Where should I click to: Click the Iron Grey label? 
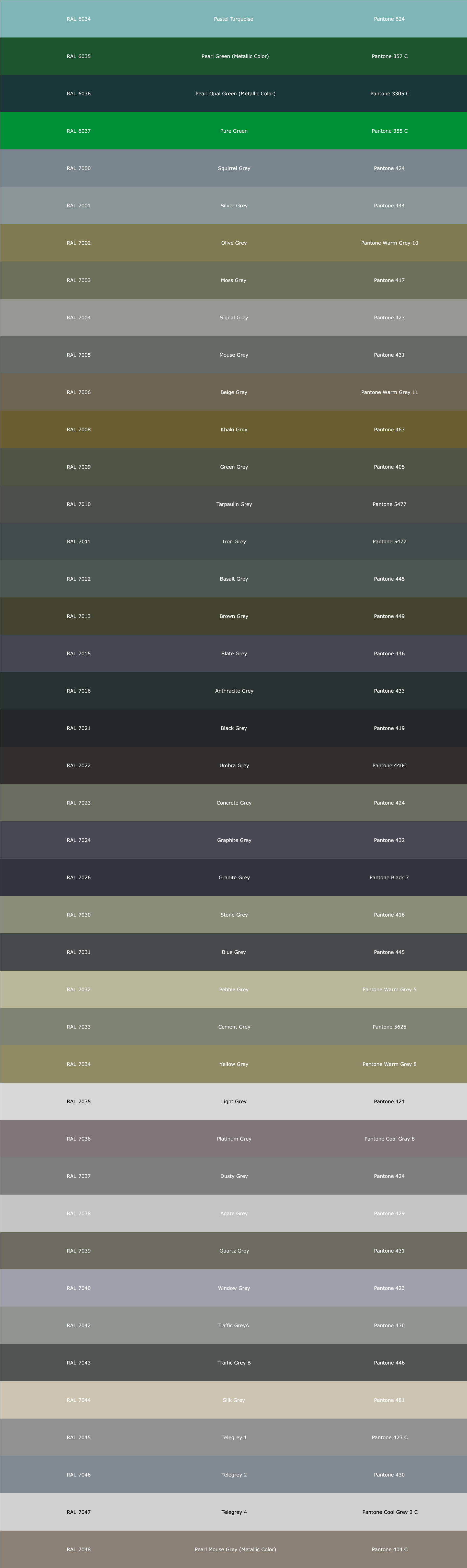(x=234, y=542)
